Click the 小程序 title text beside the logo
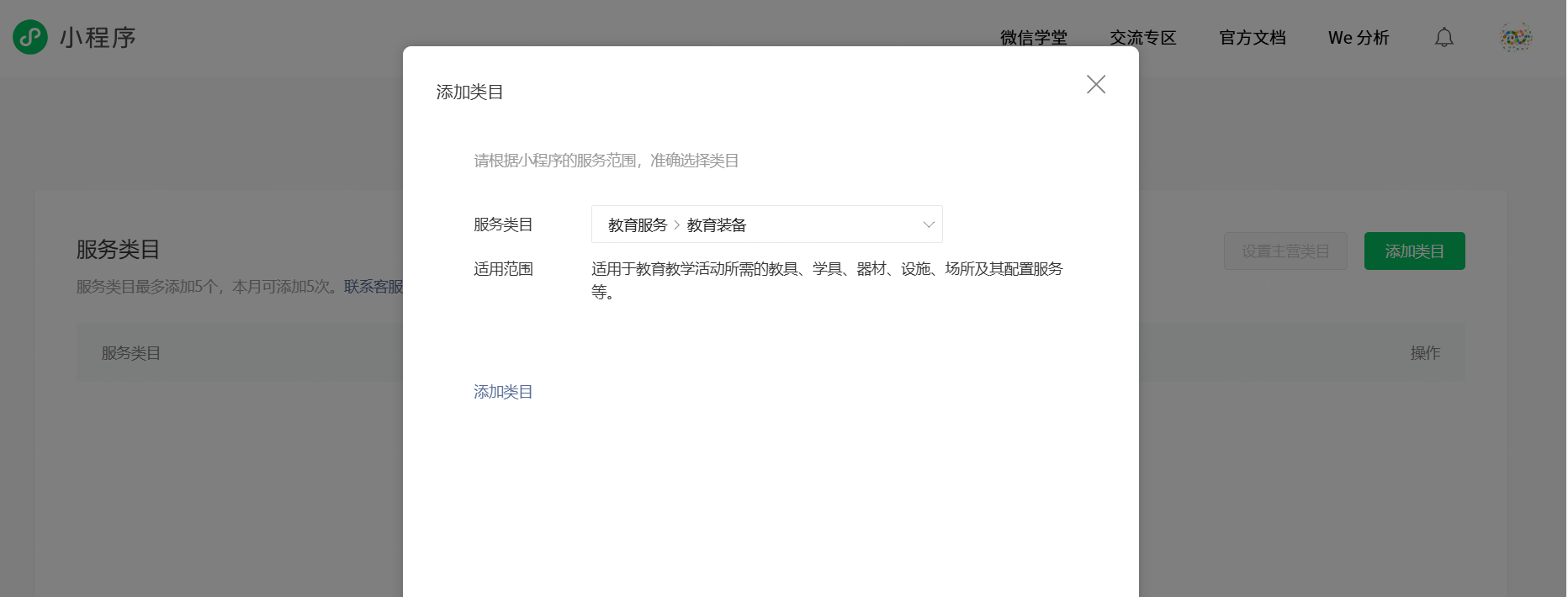Viewport: 1568px width, 597px height. (98, 38)
